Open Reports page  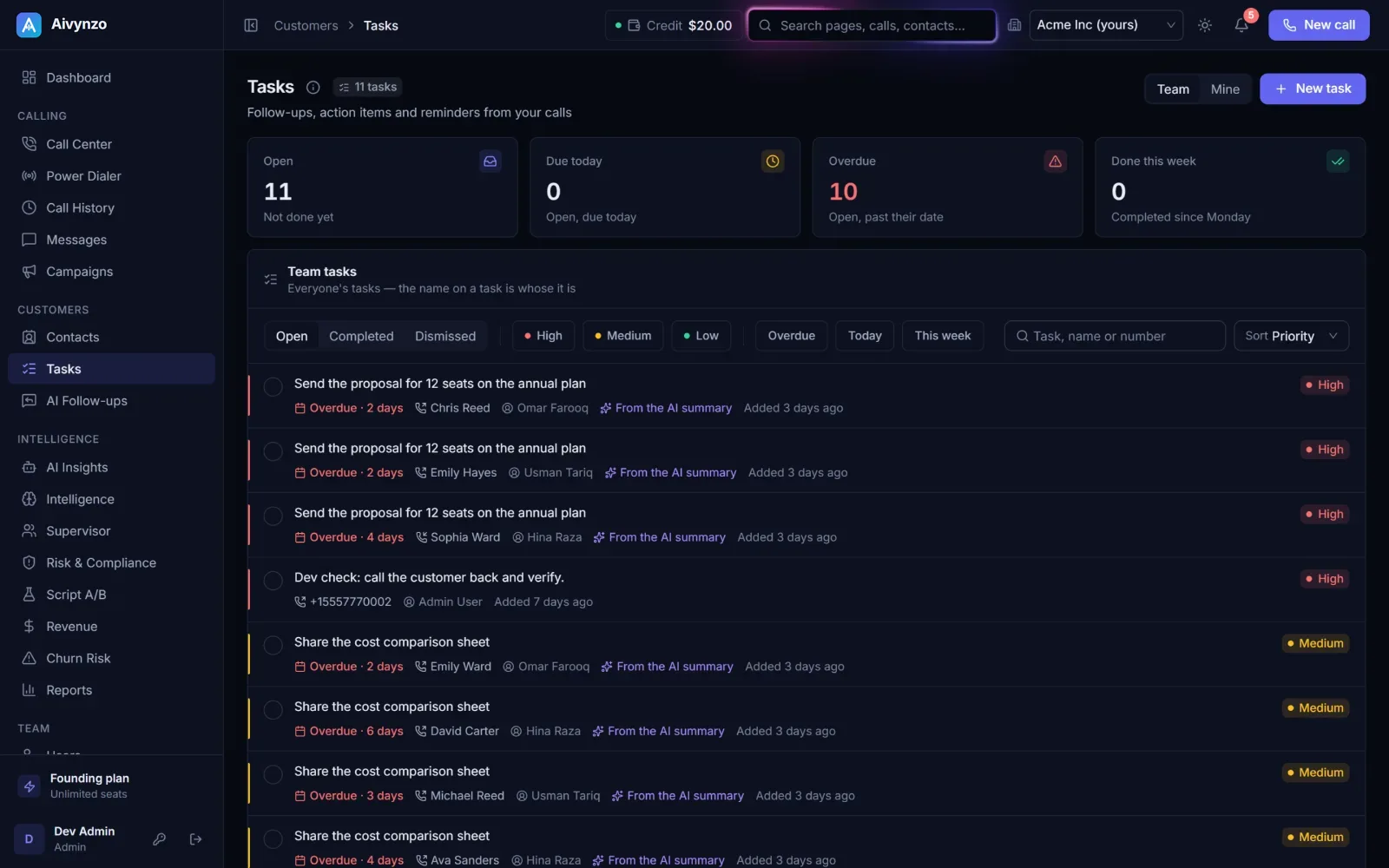click(111, 690)
